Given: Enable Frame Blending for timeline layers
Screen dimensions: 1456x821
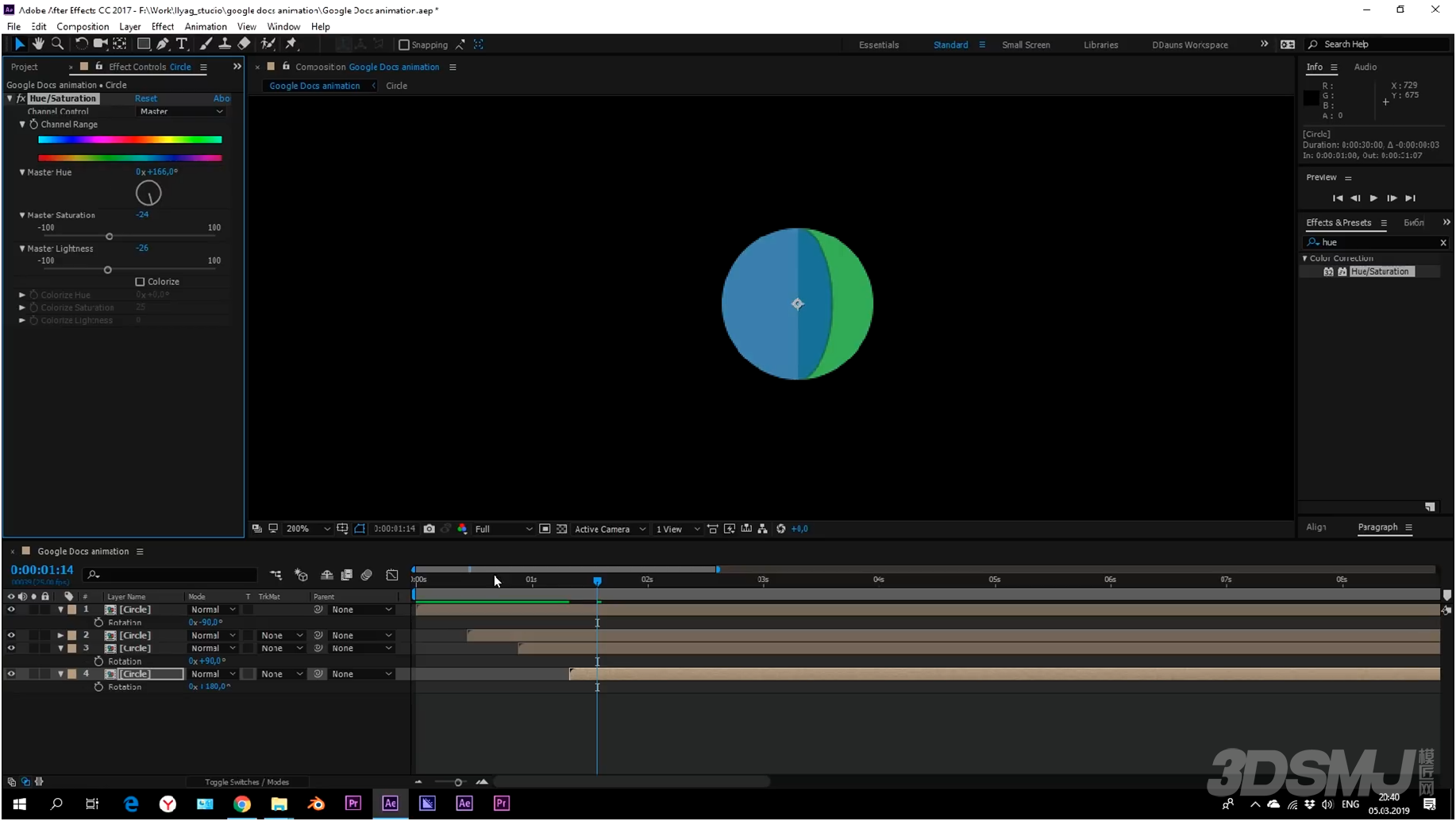Looking at the screenshot, I should coord(347,576).
